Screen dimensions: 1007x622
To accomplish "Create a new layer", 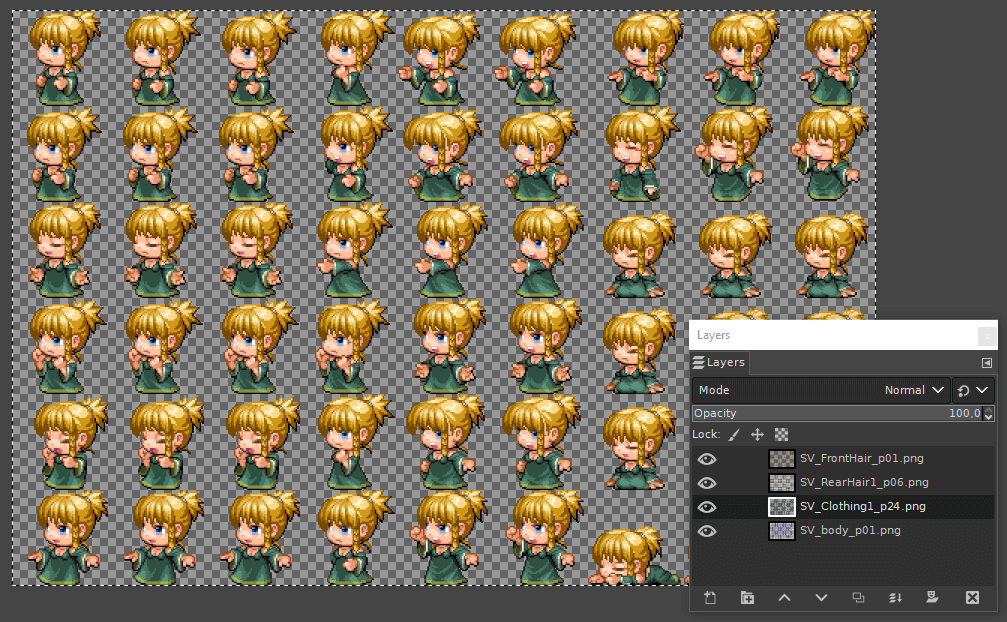I will (710, 597).
